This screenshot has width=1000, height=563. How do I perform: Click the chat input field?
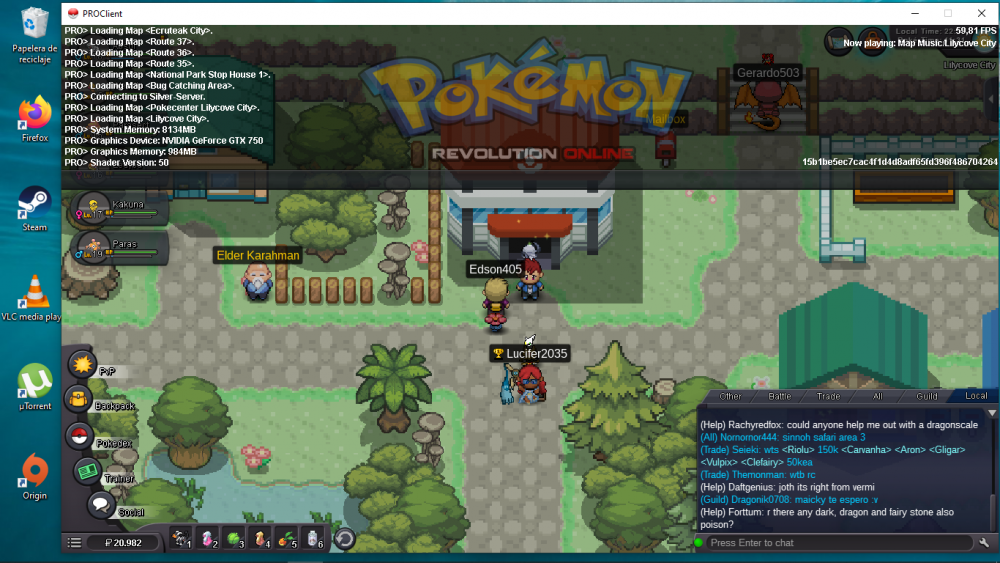[838, 543]
